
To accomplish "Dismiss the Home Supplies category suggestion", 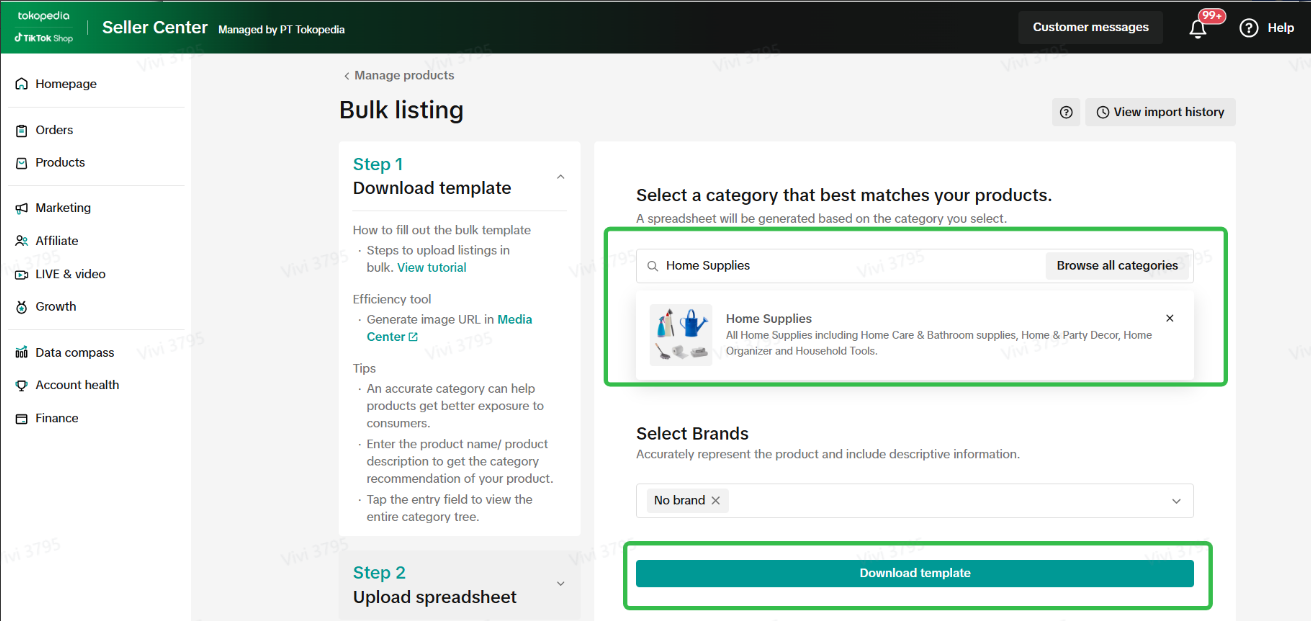I will coord(1170,318).
